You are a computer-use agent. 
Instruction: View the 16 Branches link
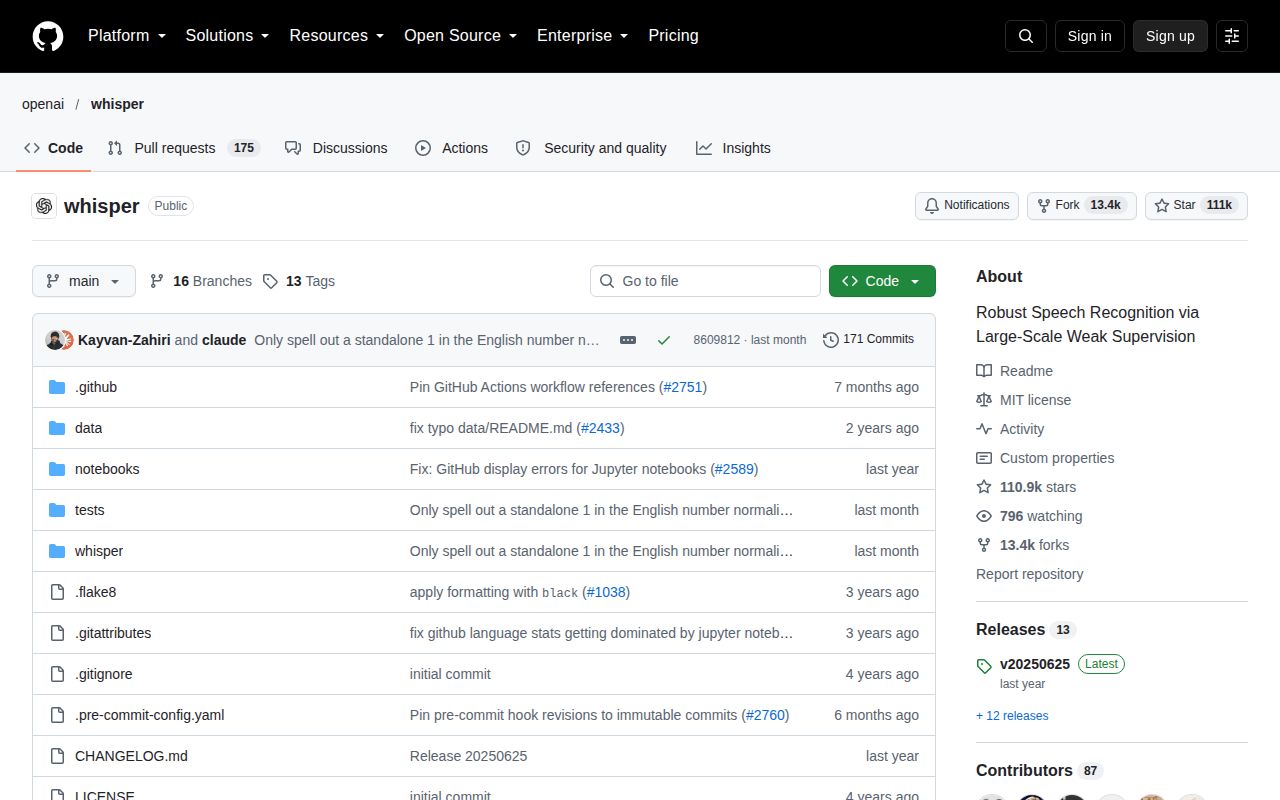[x=201, y=281]
